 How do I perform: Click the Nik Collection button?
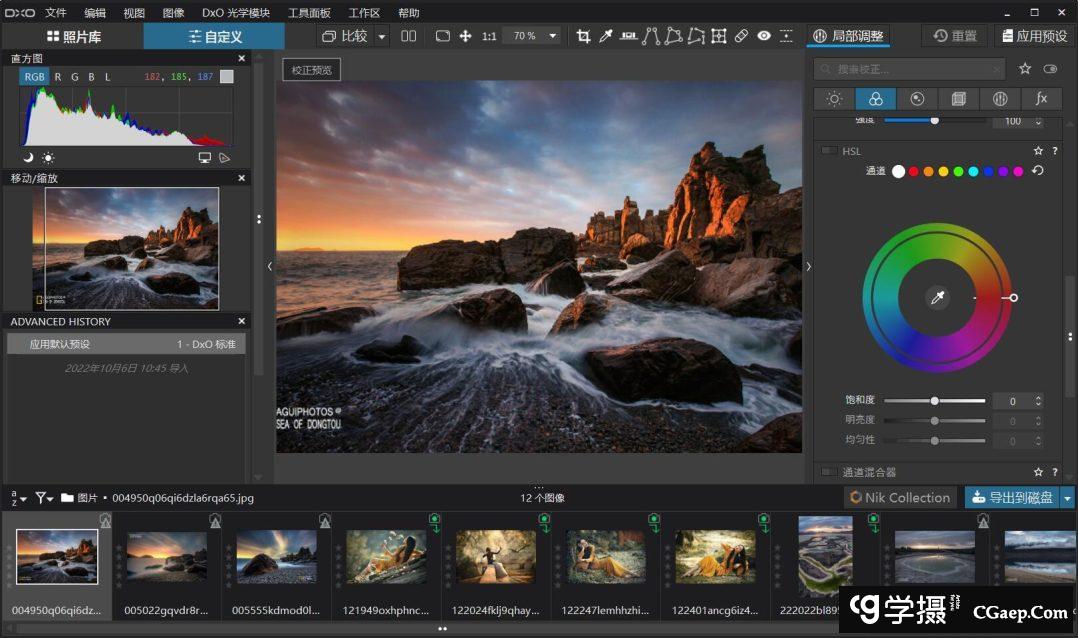click(899, 498)
